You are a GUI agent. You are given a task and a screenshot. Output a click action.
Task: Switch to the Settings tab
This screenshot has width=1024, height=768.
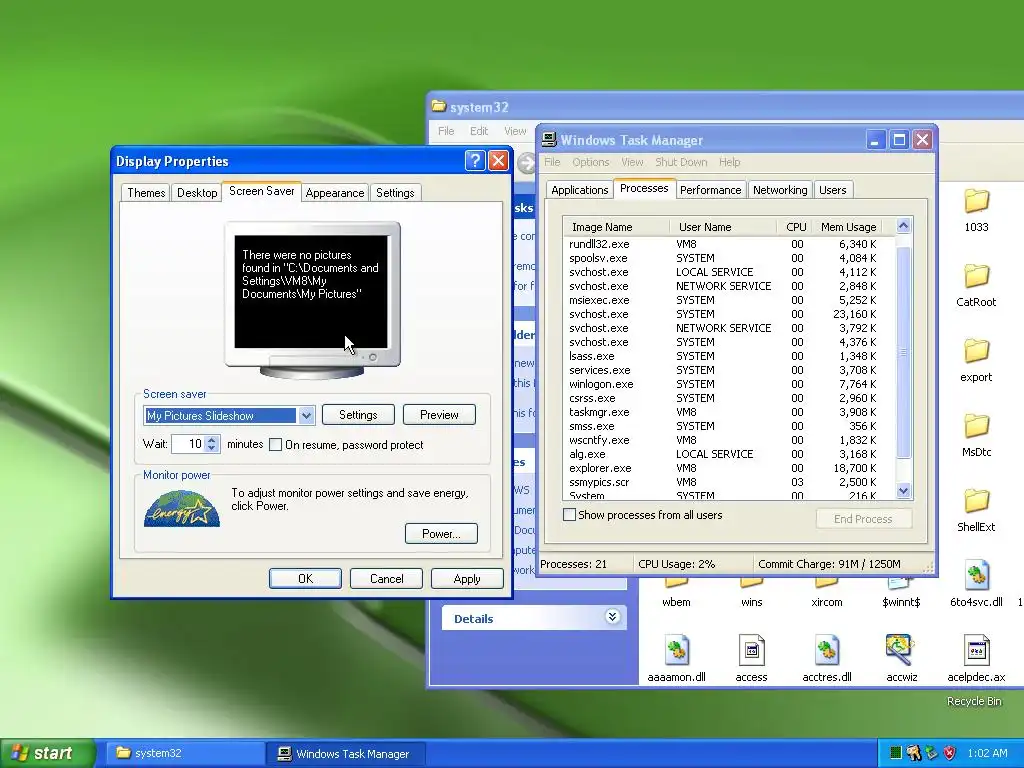click(x=395, y=193)
